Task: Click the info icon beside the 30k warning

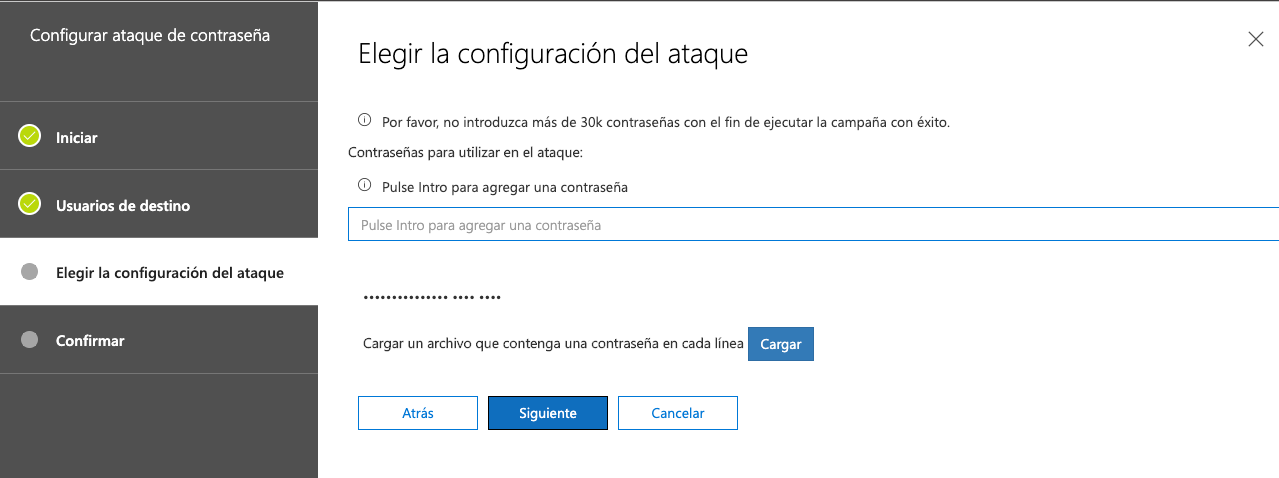Action: [365, 120]
